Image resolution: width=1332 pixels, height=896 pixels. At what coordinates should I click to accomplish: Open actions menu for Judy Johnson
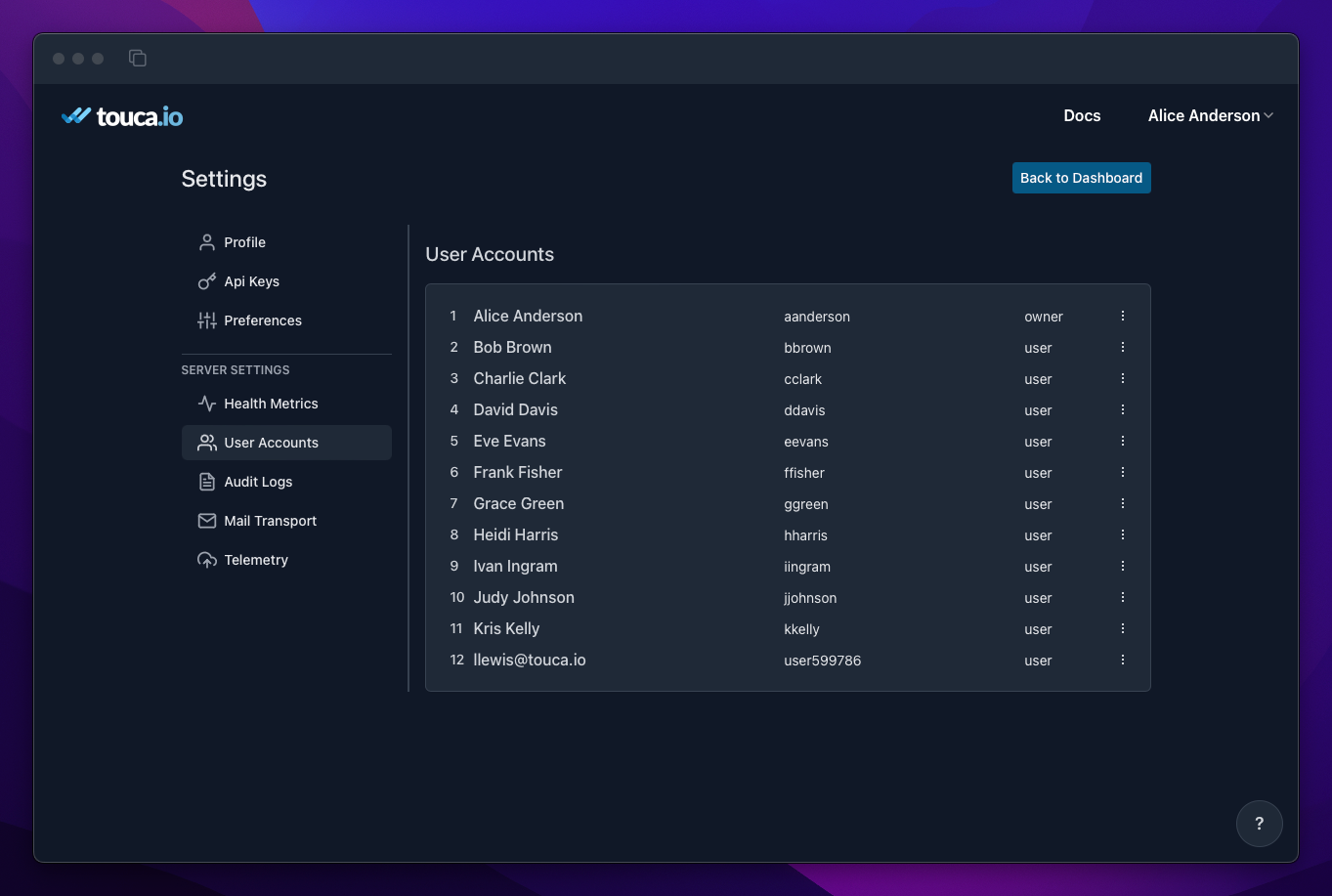[x=1123, y=597]
